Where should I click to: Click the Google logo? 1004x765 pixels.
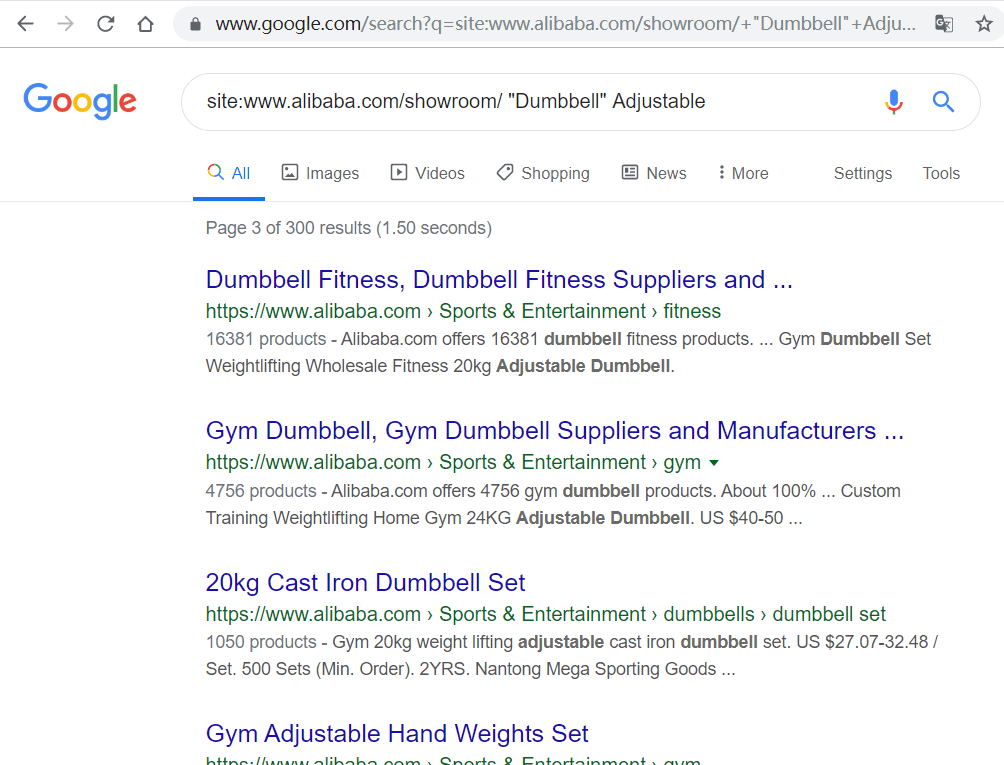80,101
